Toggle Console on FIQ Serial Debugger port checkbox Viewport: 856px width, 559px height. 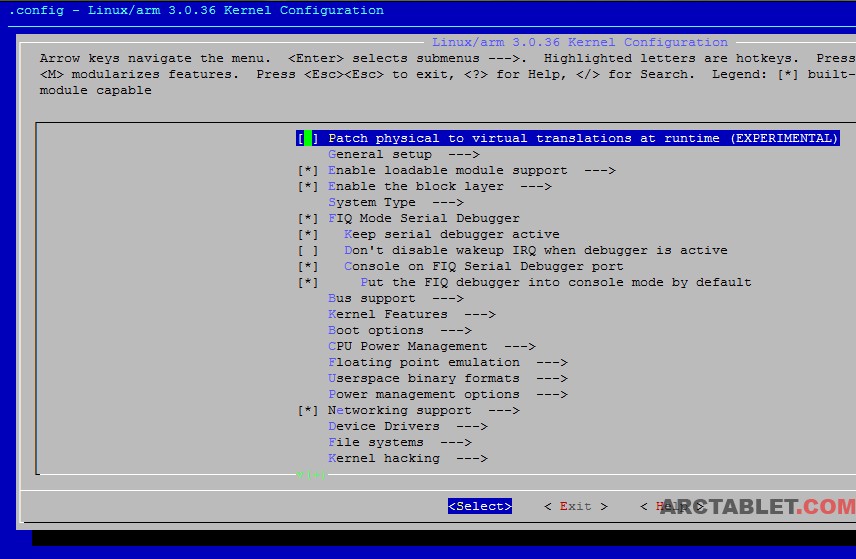pos(307,267)
